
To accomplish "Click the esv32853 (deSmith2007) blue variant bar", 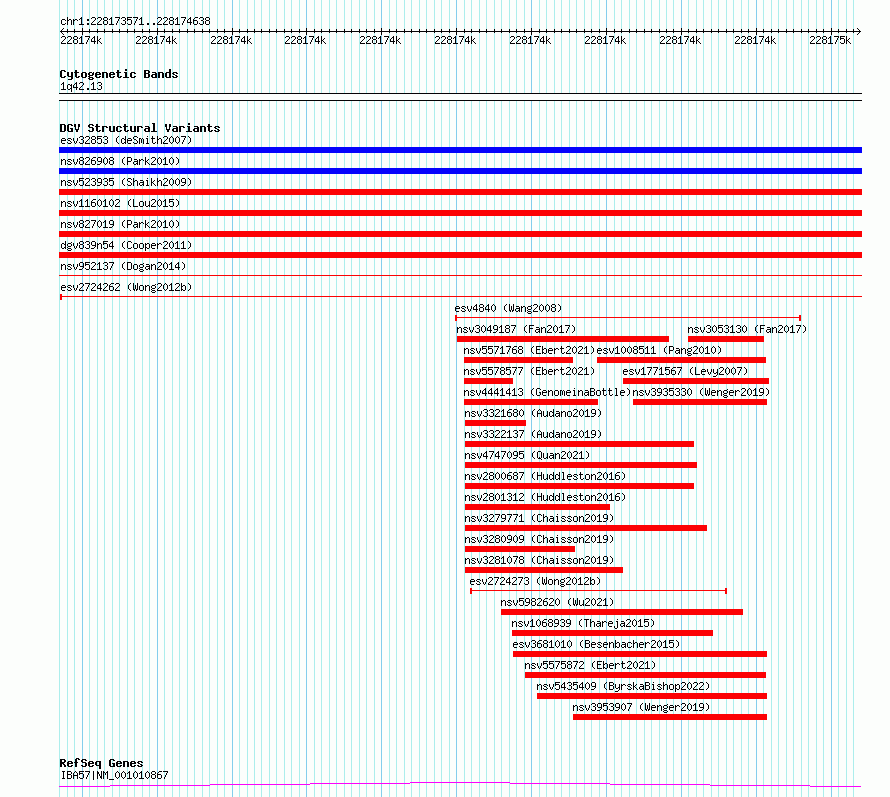I will click(x=460, y=150).
